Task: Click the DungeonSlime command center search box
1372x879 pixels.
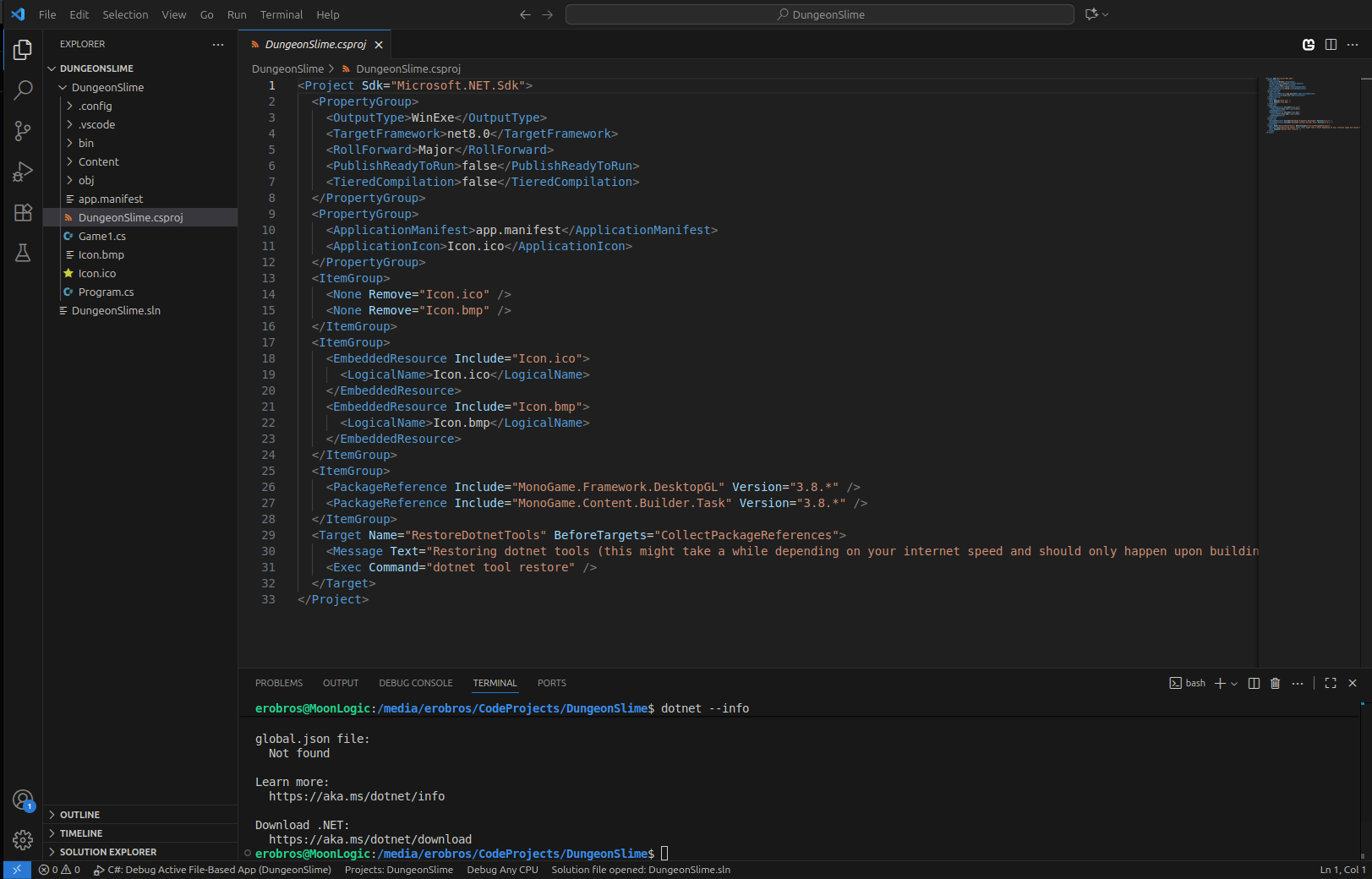Action: pyautogui.click(x=819, y=14)
